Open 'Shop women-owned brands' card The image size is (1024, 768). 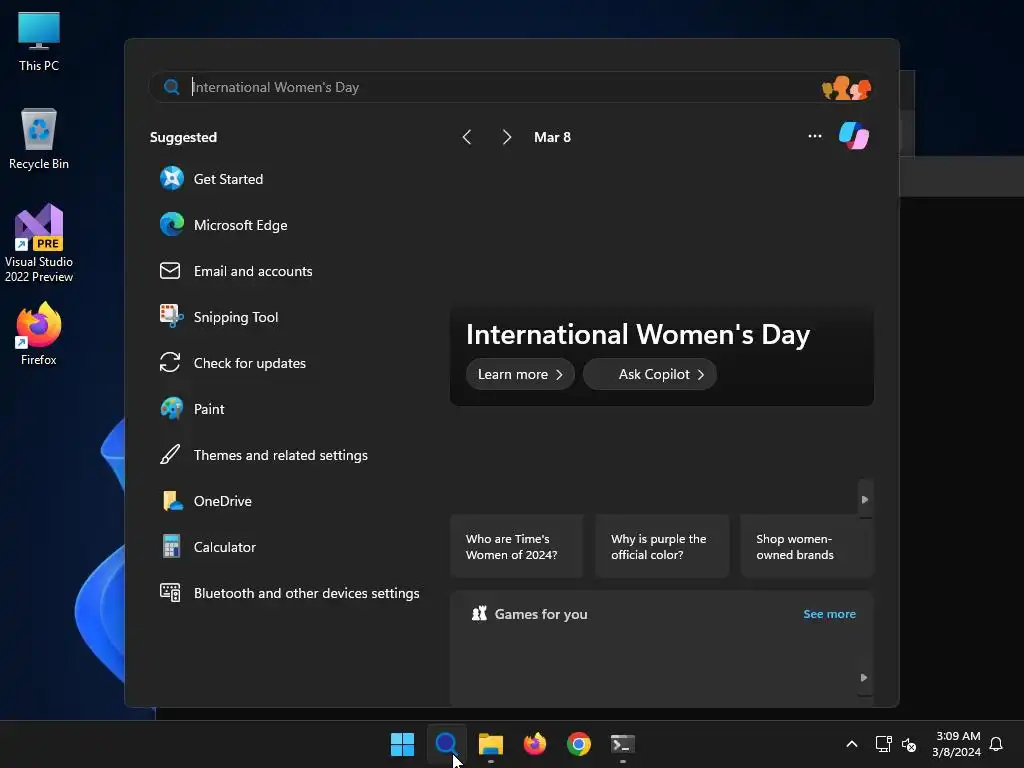click(x=807, y=547)
